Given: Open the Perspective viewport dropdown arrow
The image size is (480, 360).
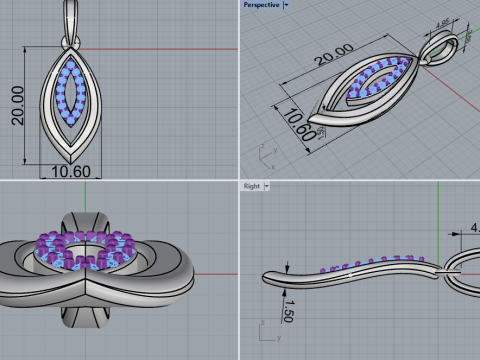Looking at the screenshot, I should 286,5.
